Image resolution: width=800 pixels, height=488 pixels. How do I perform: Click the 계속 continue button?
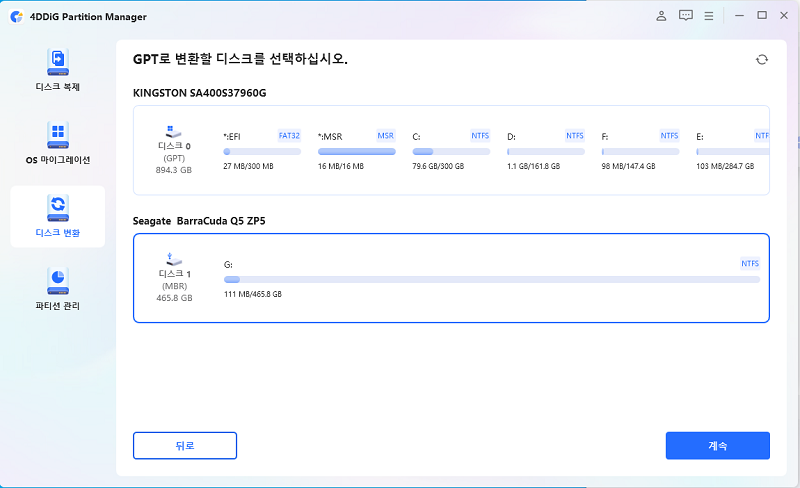click(717, 446)
